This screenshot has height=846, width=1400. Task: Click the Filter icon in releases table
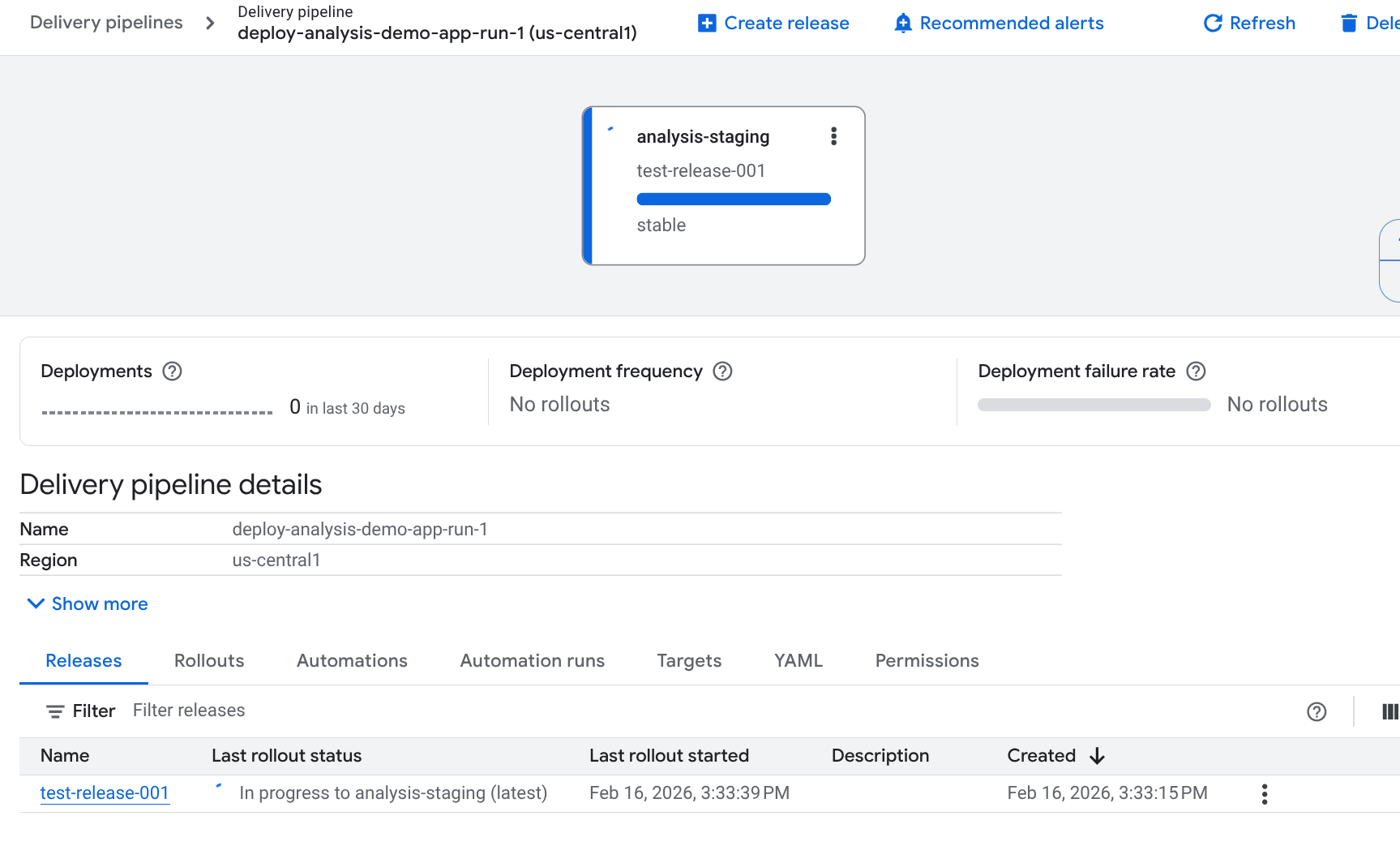(x=55, y=711)
